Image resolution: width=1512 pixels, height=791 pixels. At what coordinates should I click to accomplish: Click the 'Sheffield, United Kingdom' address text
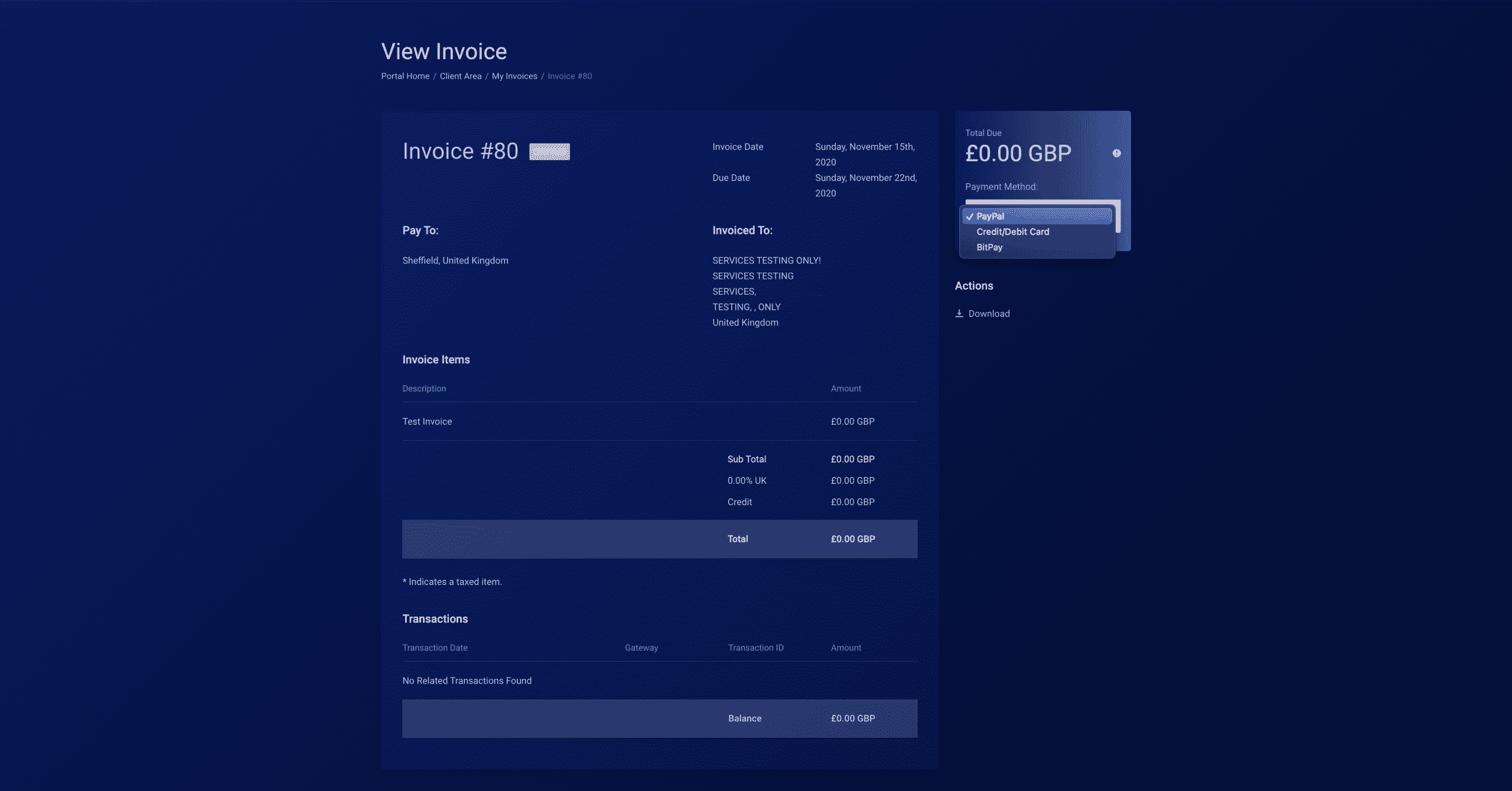point(455,261)
